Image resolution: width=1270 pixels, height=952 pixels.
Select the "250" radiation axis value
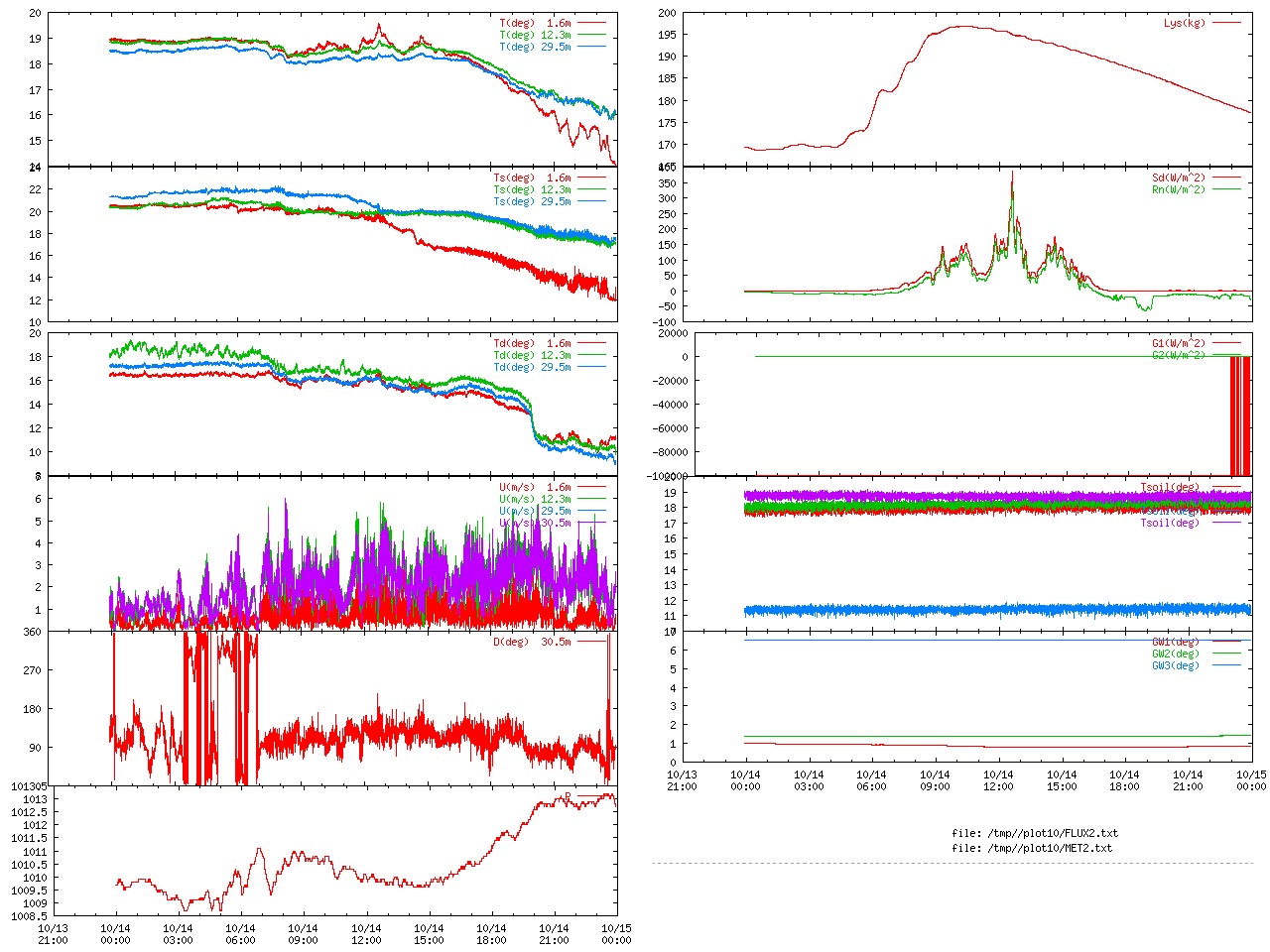(667, 214)
